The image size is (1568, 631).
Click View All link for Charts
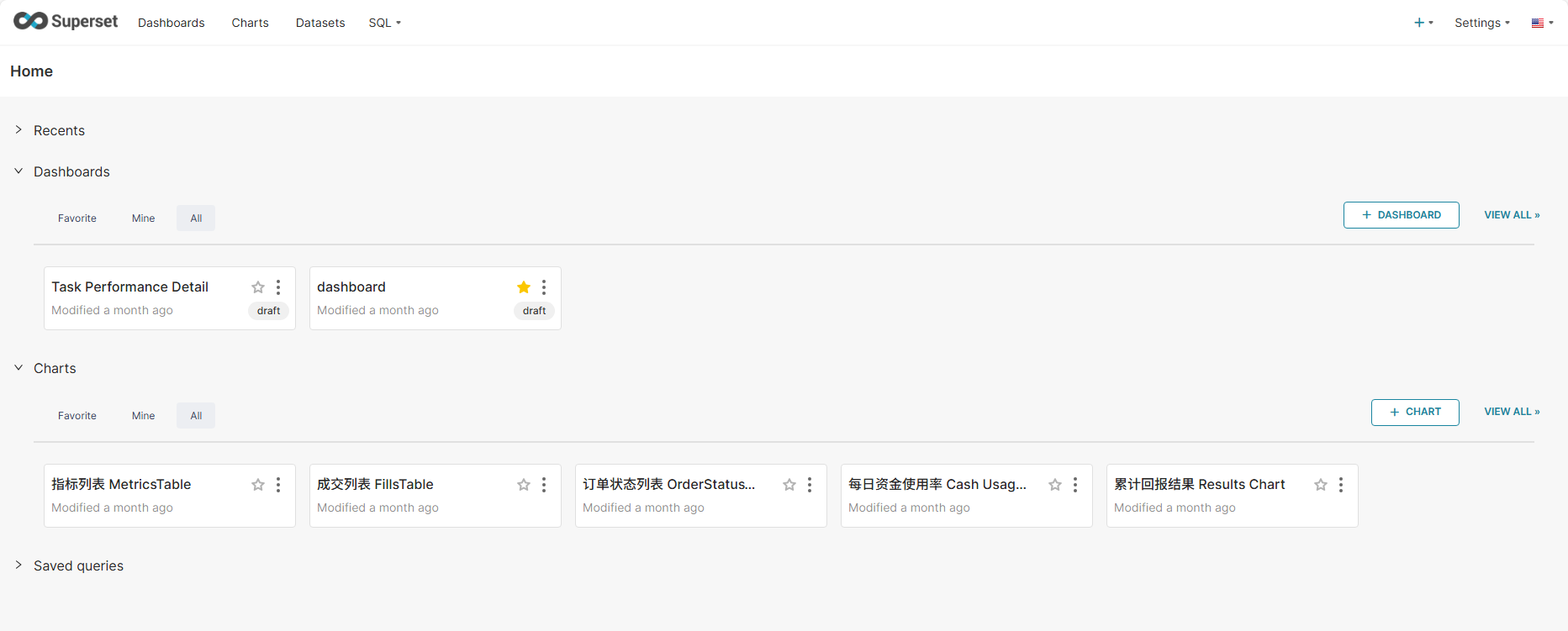(1511, 412)
